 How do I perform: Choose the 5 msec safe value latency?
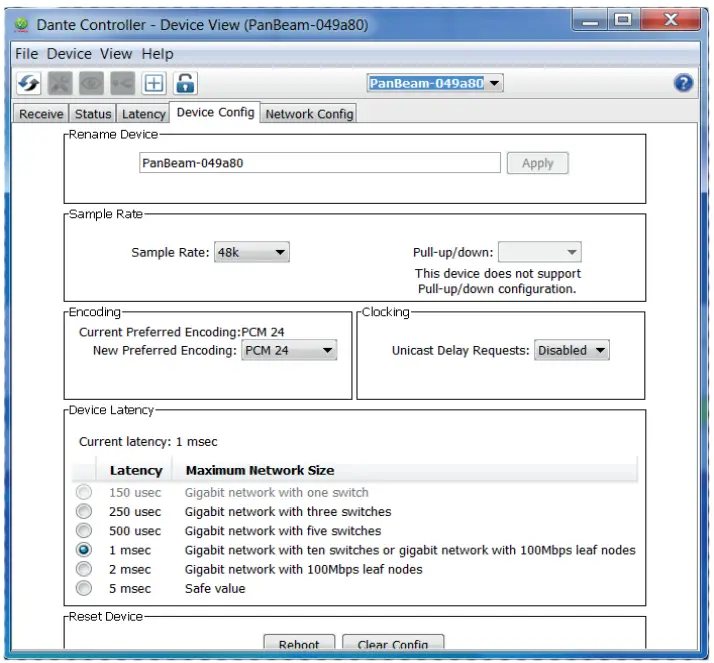point(84,589)
